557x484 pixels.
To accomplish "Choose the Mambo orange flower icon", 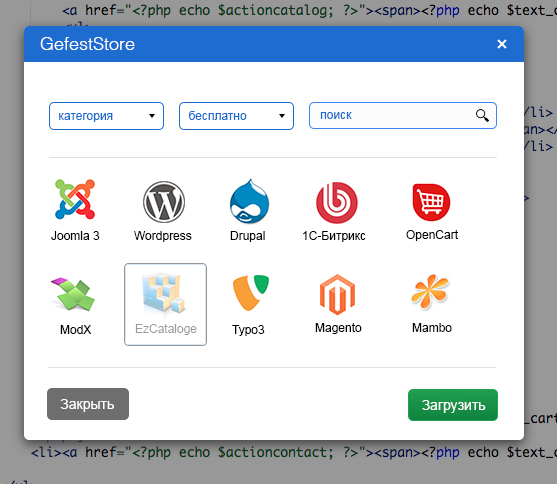I will click(430, 291).
